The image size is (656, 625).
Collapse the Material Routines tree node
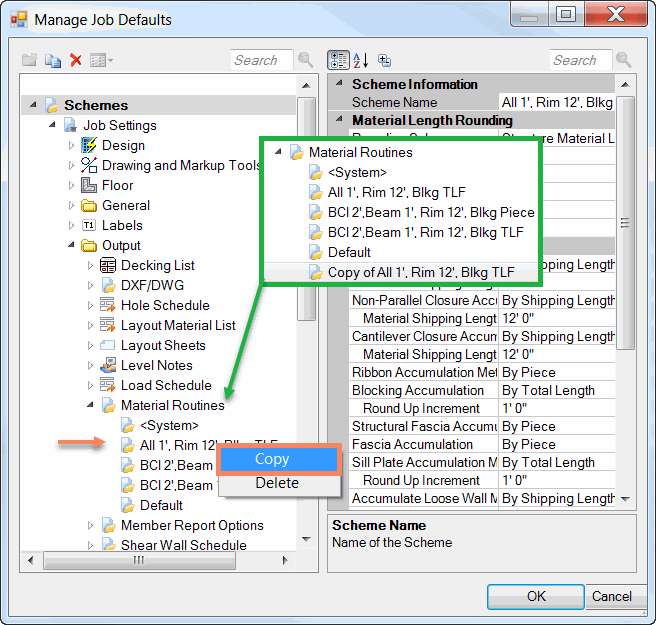[x=90, y=405]
